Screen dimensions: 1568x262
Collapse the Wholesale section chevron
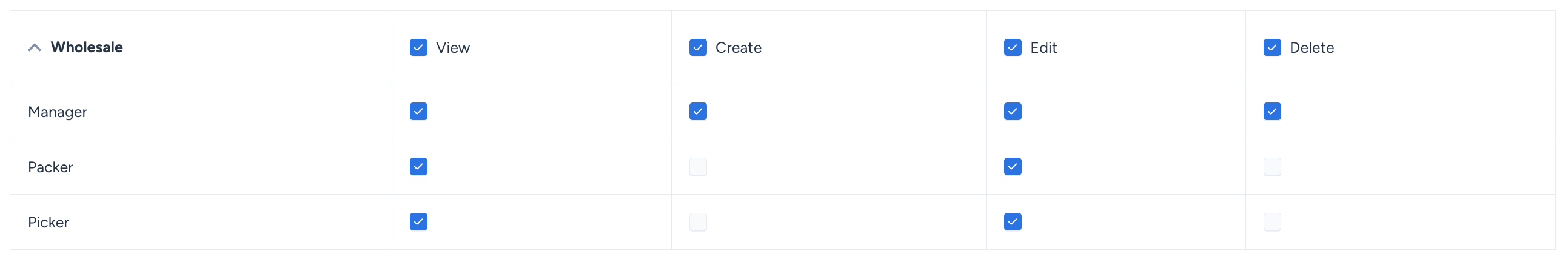tap(35, 47)
